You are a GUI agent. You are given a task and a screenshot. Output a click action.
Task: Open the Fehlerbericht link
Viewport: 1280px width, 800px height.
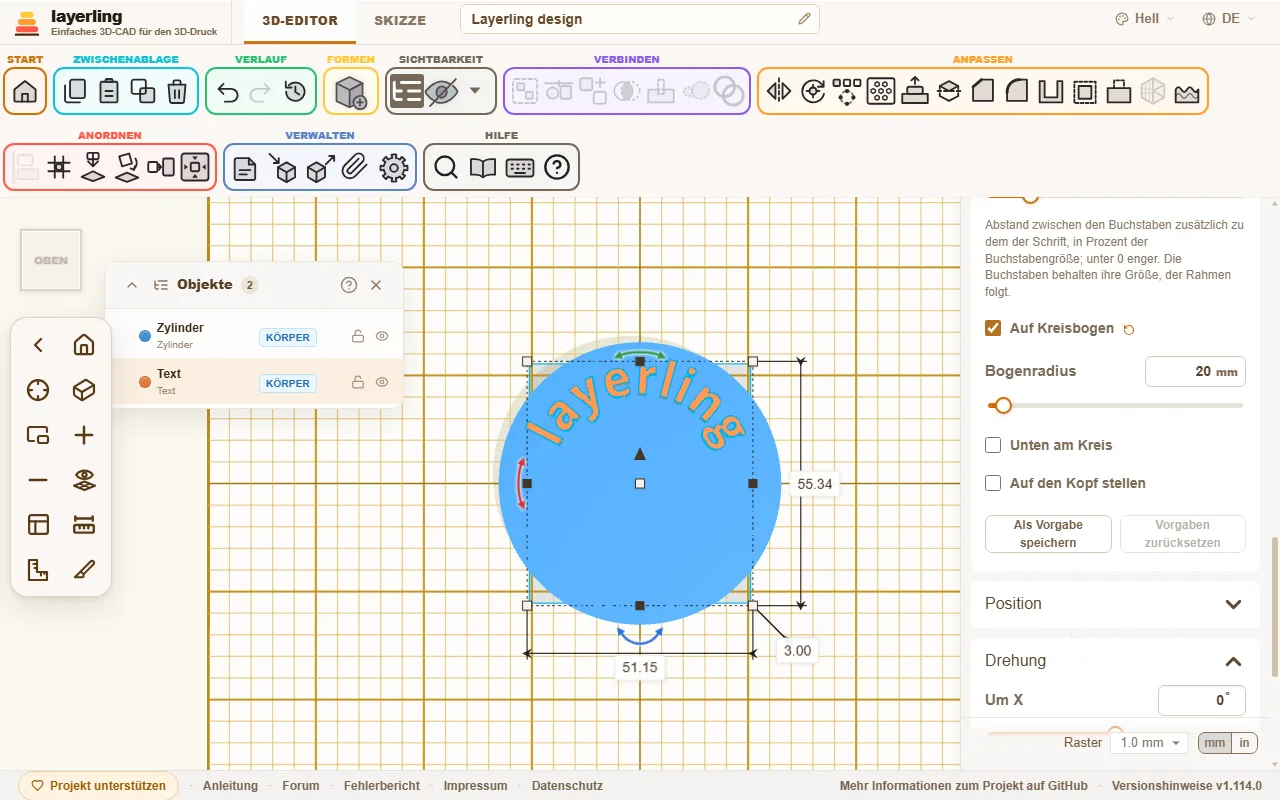381,786
